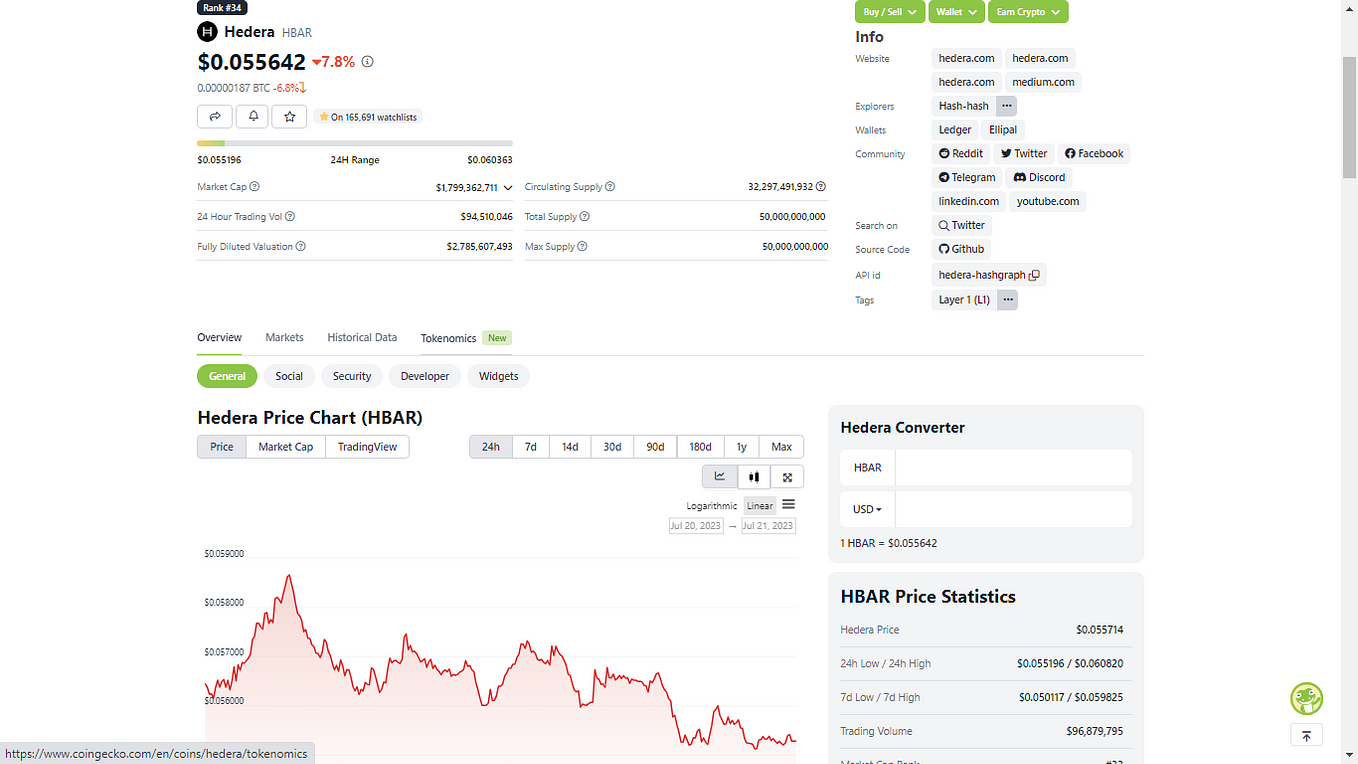1358x764 pixels.
Task: Open the Discord community link
Action: coord(1039,178)
